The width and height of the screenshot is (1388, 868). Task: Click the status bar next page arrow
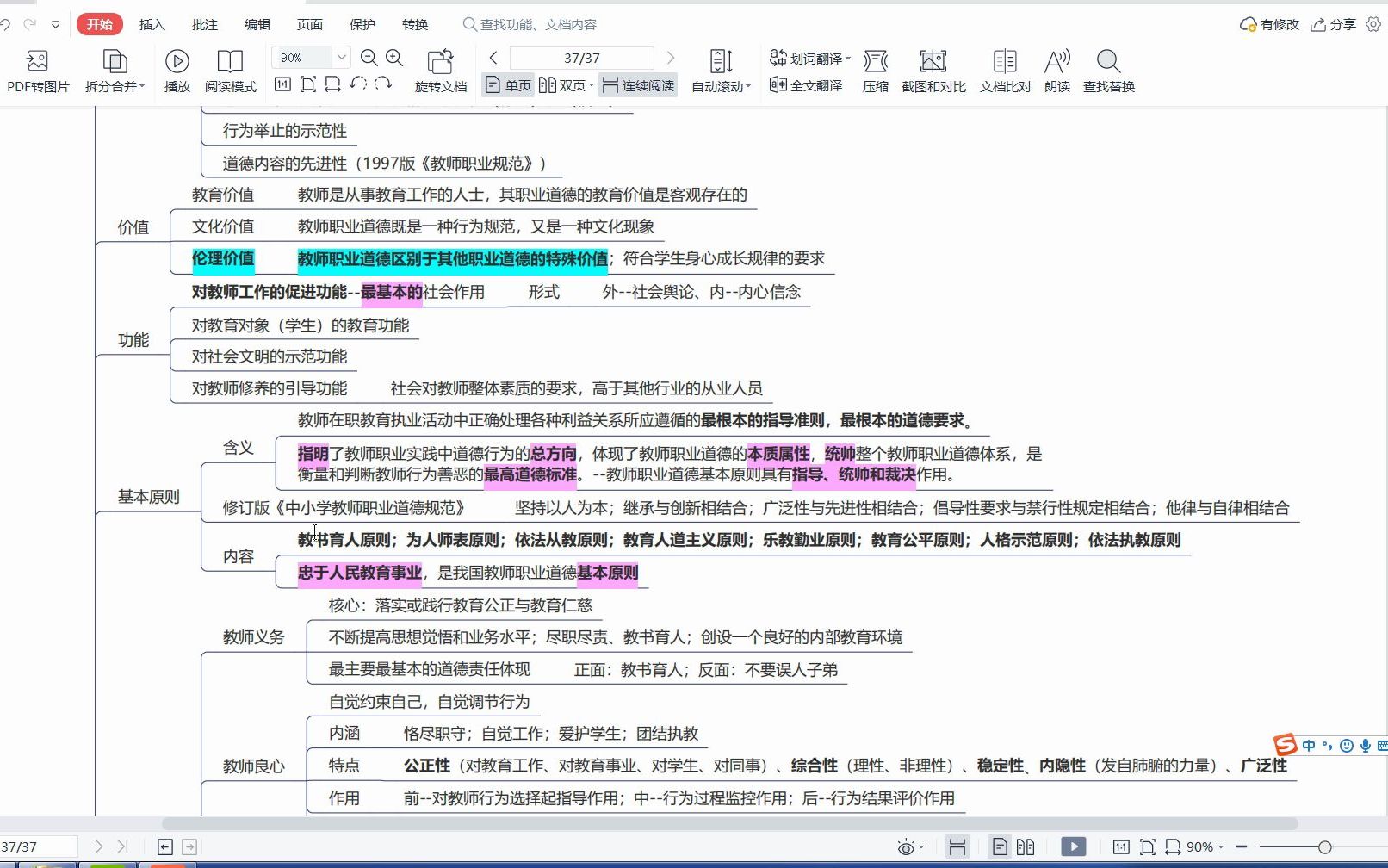(99, 846)
